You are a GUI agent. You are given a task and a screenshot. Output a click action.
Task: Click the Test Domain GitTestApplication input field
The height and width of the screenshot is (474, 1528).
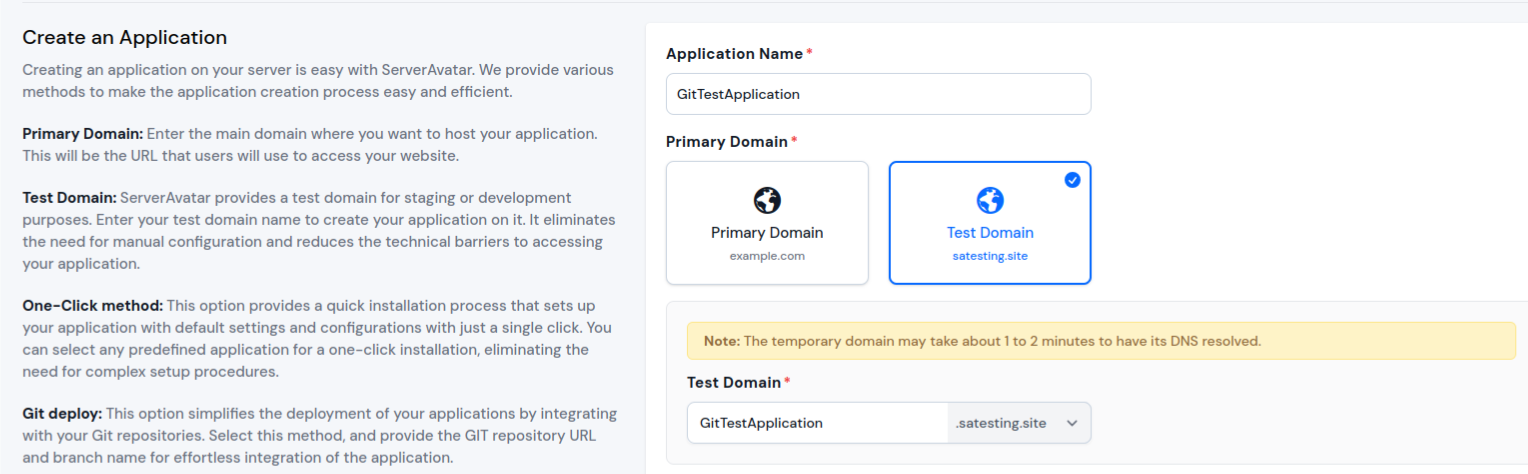pos(817,423)
